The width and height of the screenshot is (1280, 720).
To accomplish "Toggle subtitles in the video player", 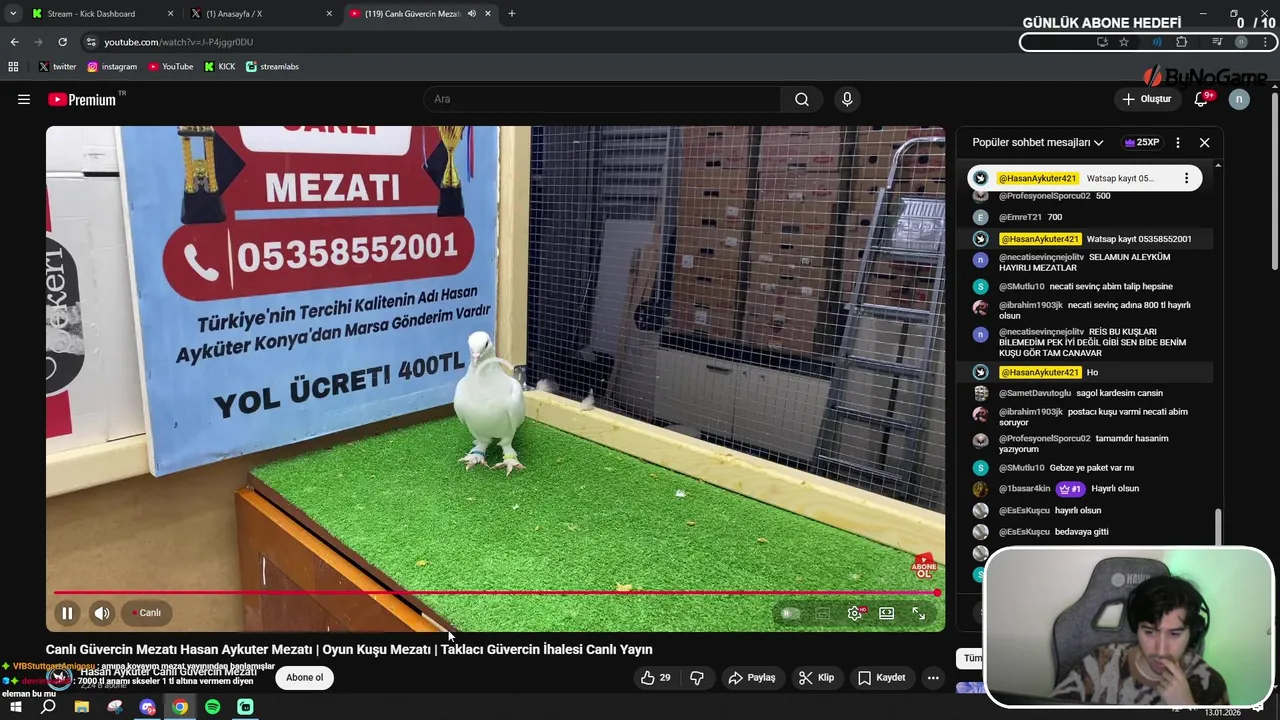I will click(823, 613).
